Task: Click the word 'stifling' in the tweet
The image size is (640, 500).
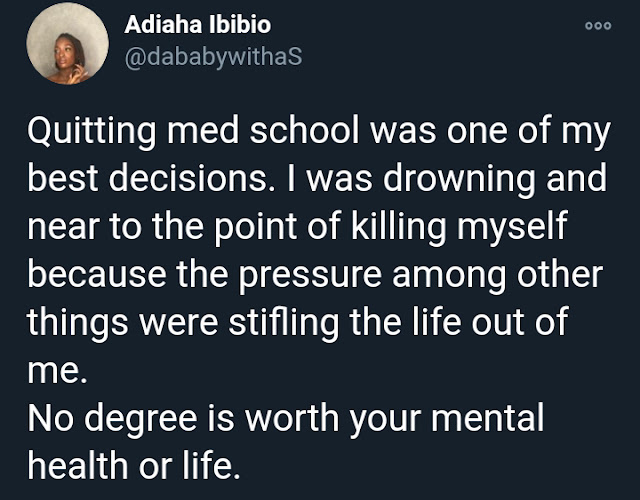Action: coord(284,322)
